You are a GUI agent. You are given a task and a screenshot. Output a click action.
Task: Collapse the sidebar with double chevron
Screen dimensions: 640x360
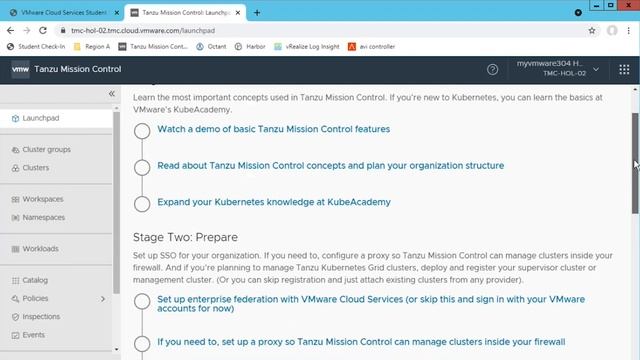[111, 94]
